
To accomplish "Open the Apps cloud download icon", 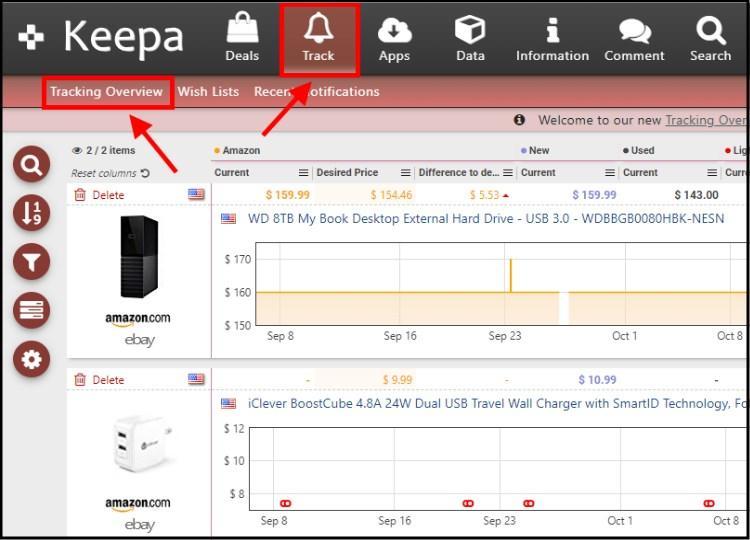I will [394, 30].
